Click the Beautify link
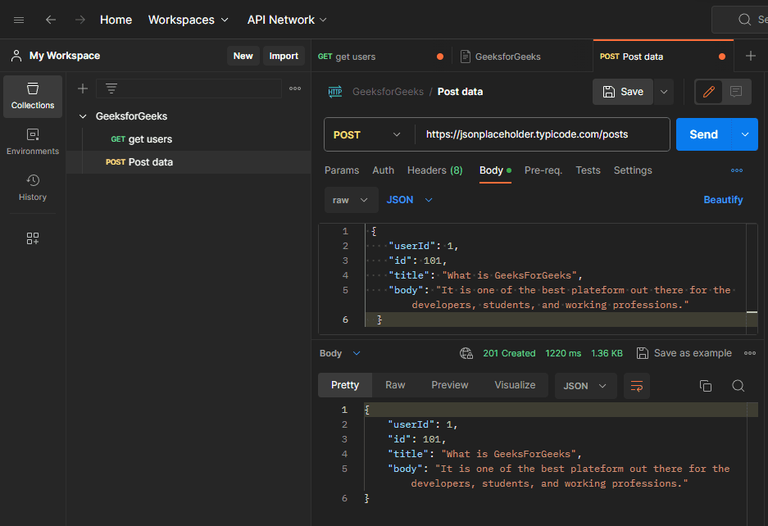The image size is (768, 526). coord(723,200)
